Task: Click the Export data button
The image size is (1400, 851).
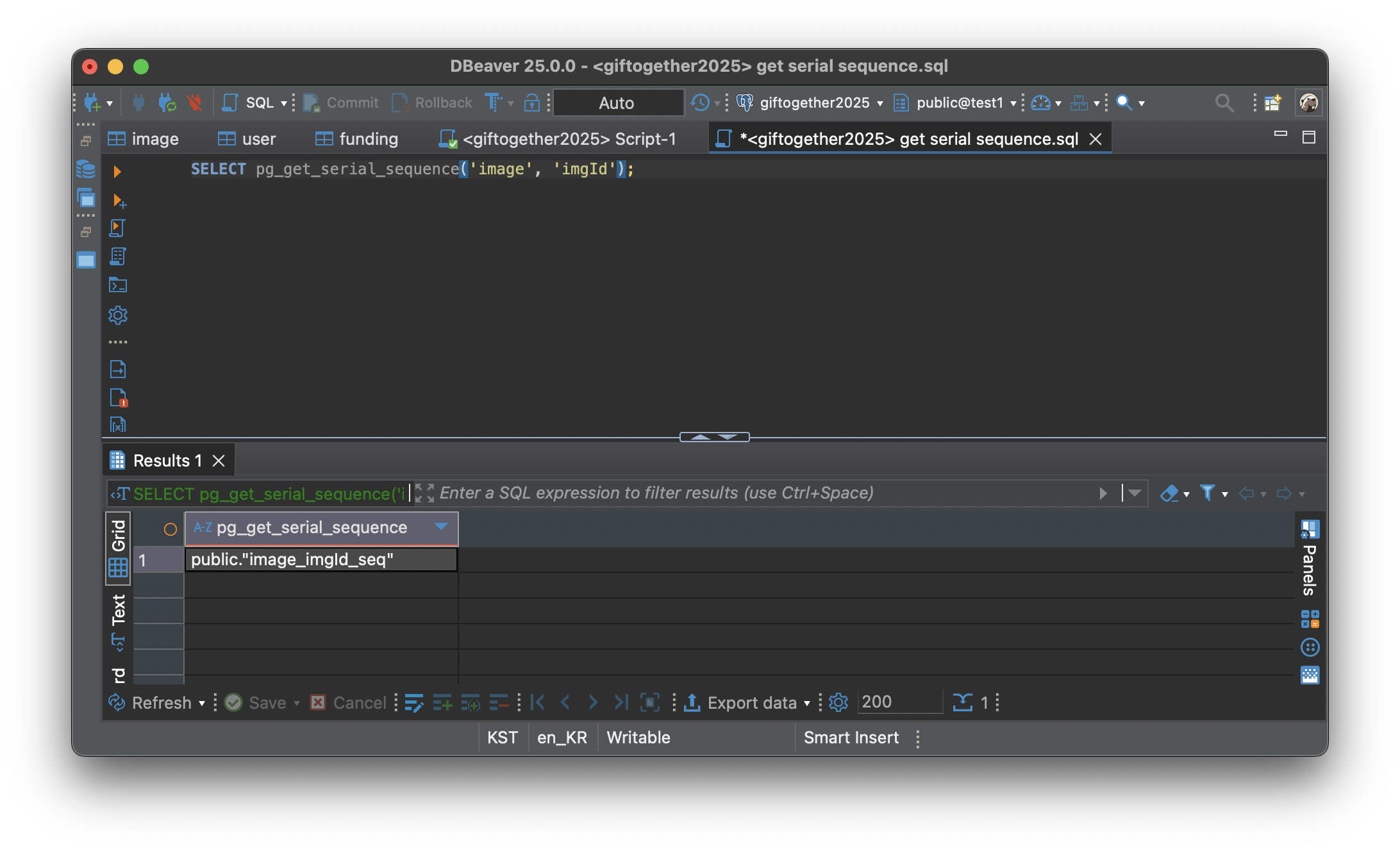Action: 740,703
